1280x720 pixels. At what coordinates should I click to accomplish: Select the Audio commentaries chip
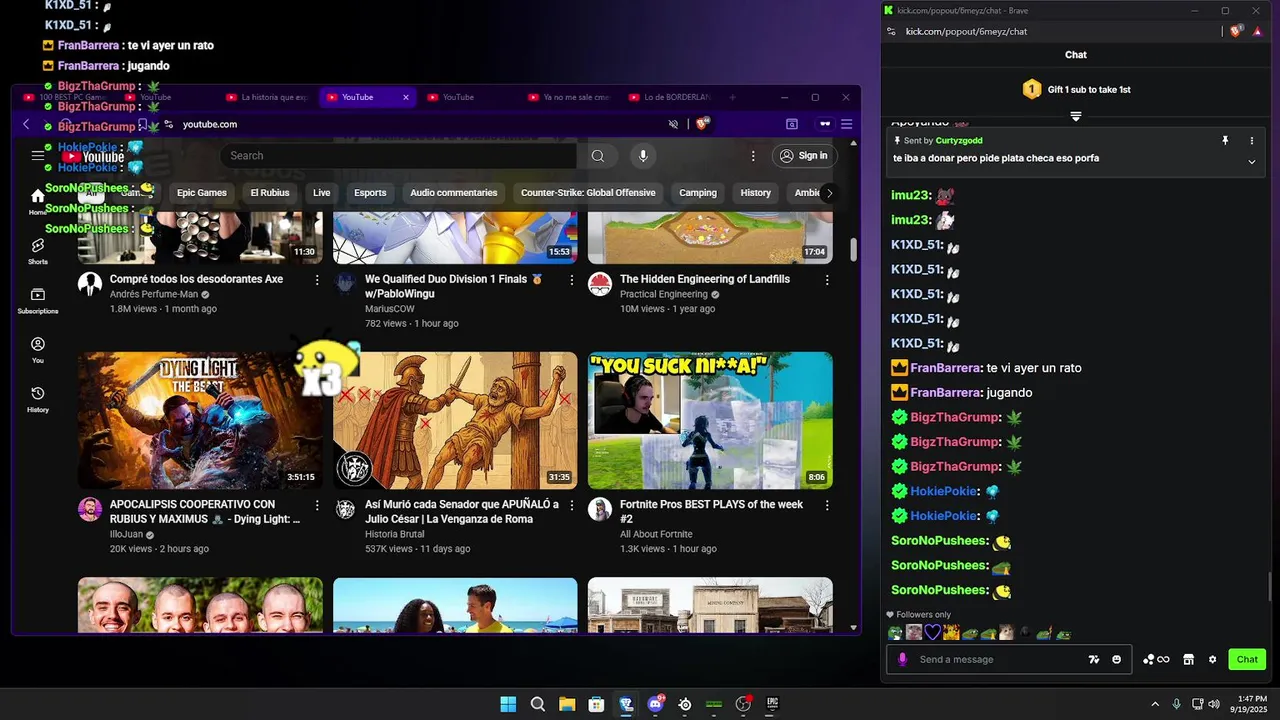(x=453, y=193)
